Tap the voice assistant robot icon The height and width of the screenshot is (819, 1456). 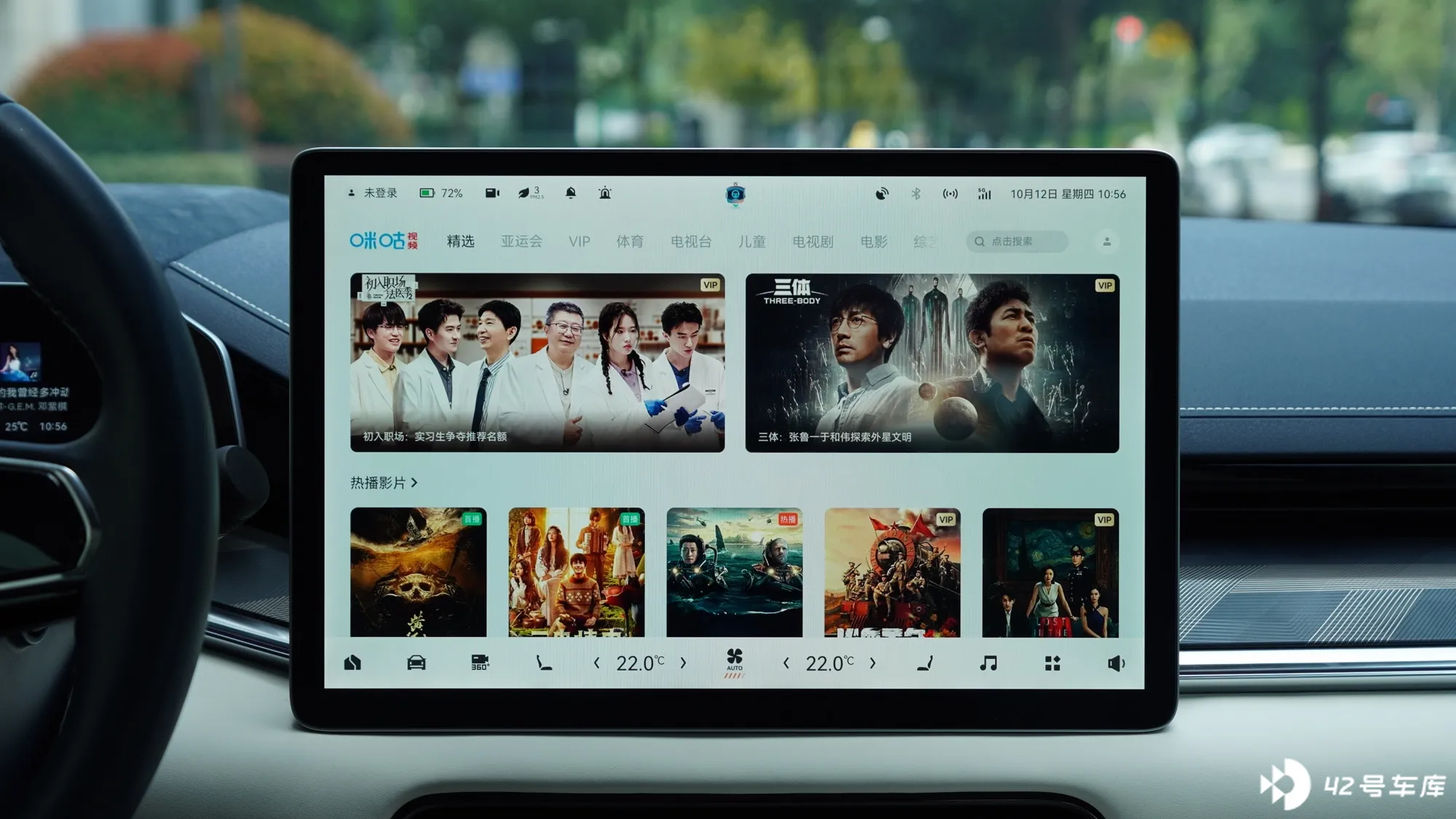point(735,194)
